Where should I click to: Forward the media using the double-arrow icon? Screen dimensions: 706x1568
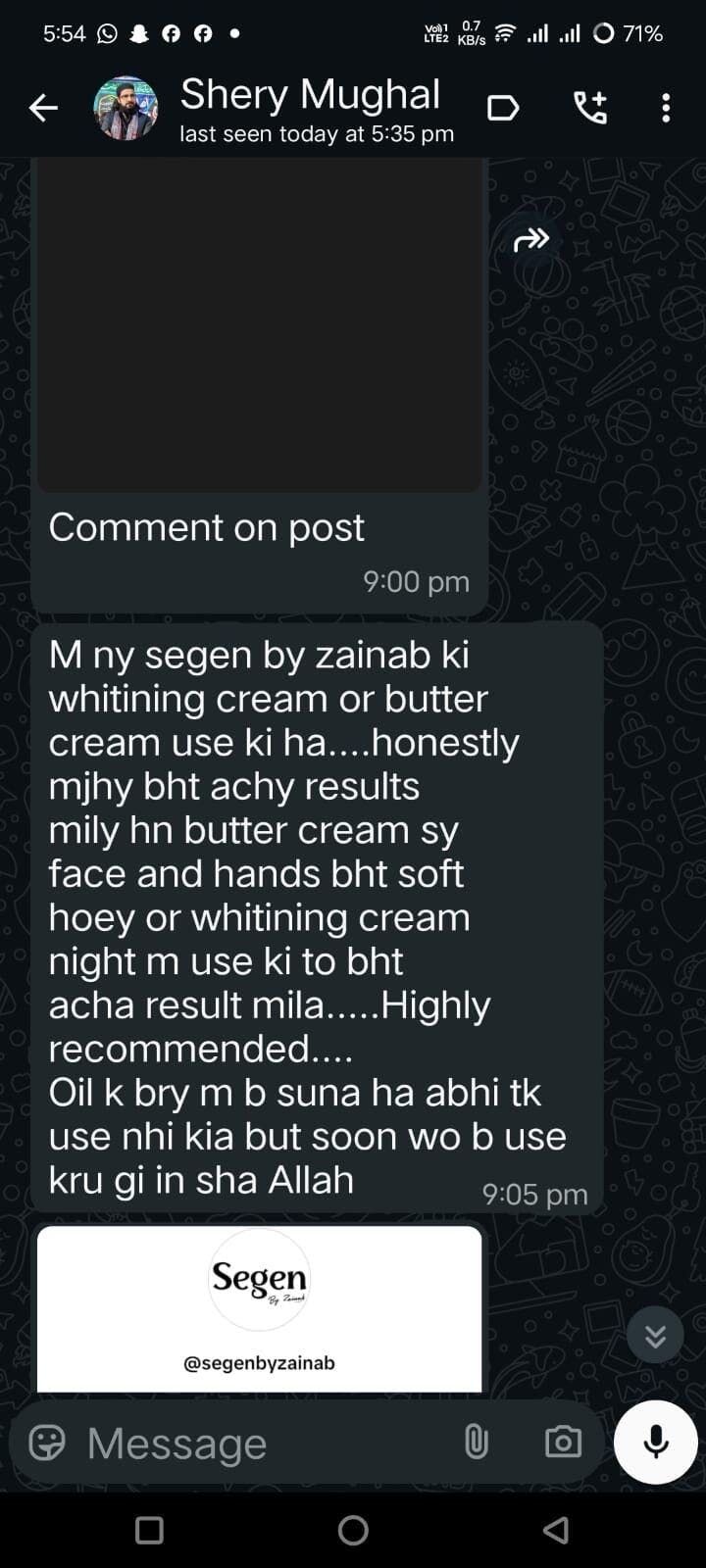pyautogui.click(x=531, y=238)
